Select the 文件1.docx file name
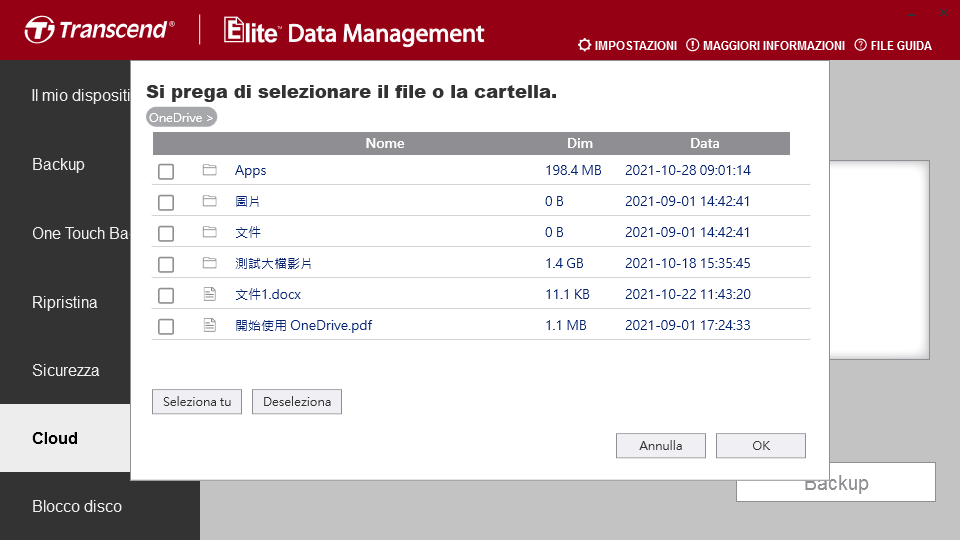 (268, 294)
